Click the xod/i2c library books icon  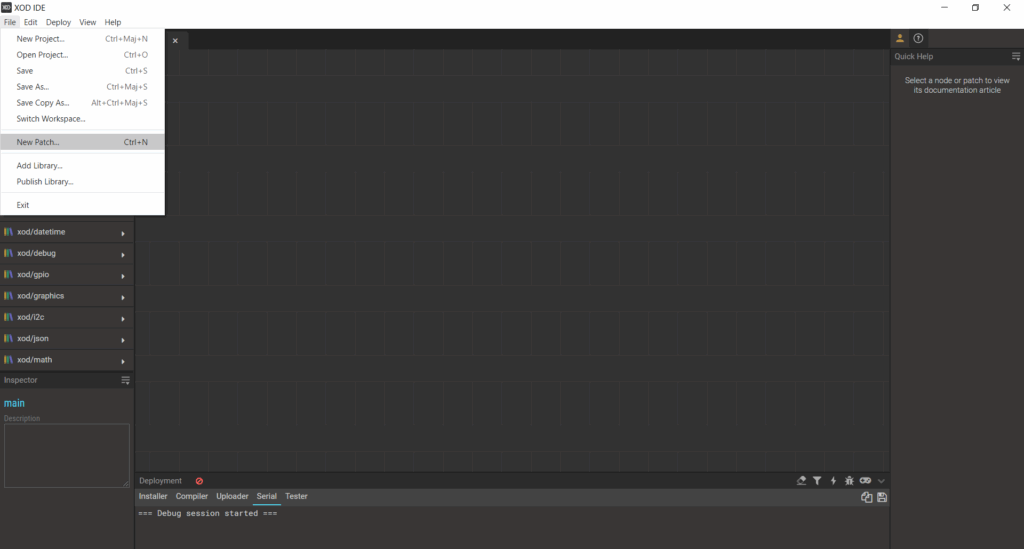click(x=8, y=317)
